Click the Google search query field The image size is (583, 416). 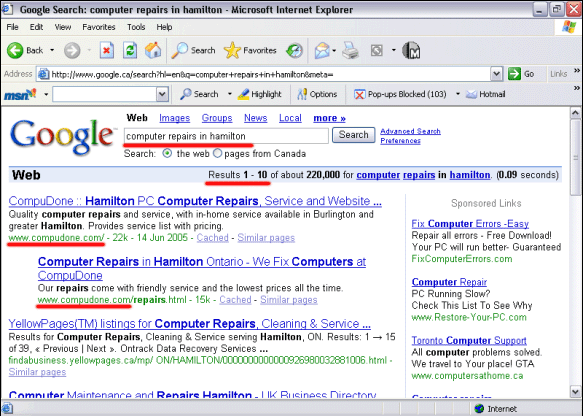226,136
